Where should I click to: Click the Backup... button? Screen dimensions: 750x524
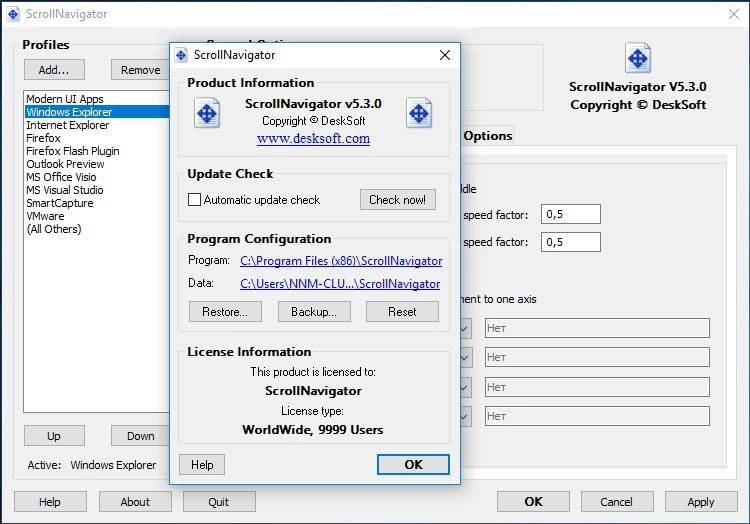pos(314,312)
